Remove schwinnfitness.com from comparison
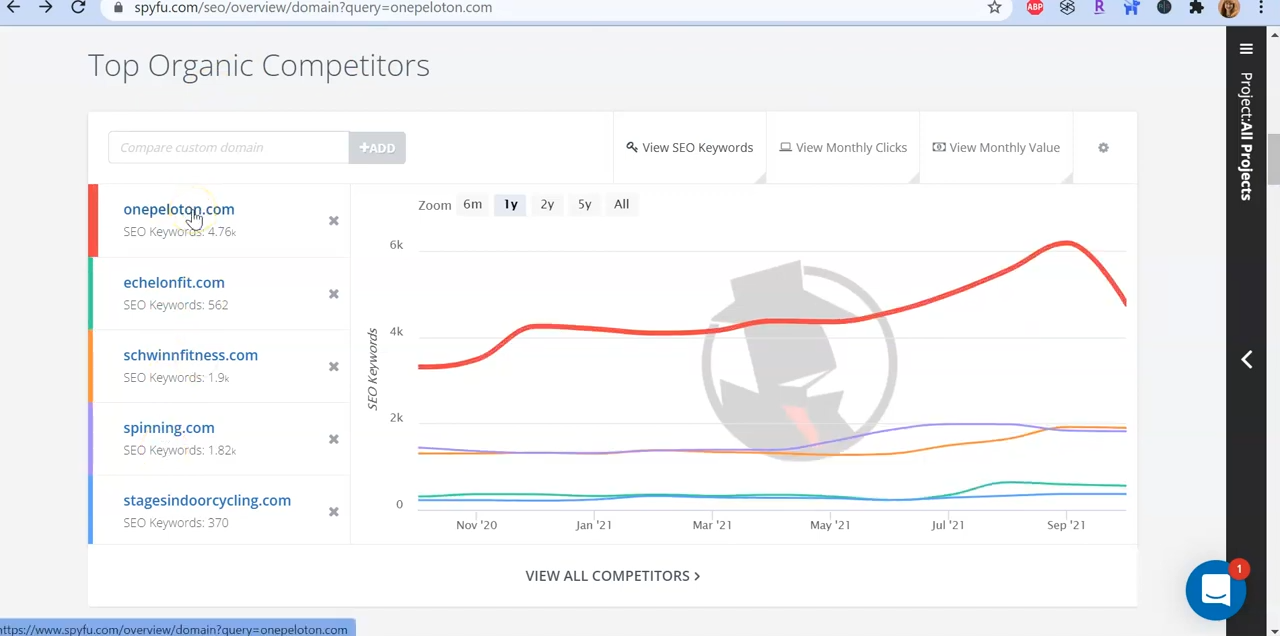 pyautogui.click(x=334, y=367)
